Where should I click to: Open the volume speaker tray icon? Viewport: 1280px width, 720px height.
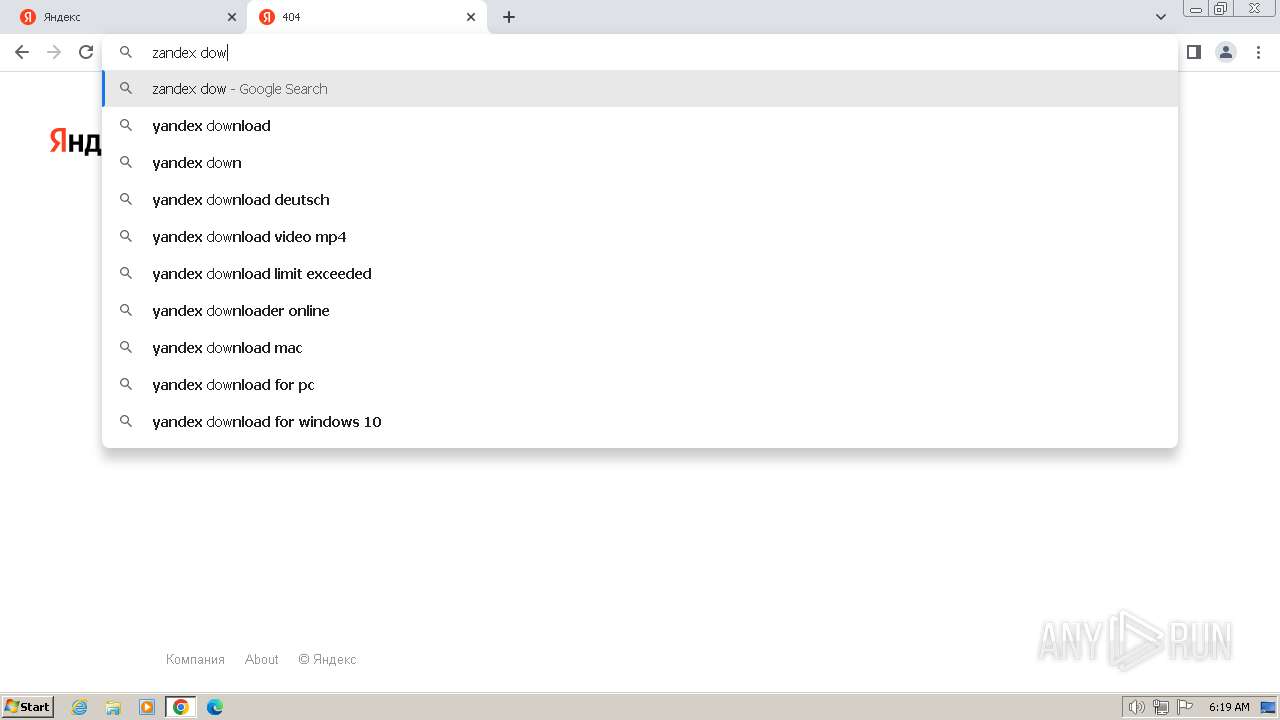(1136, 707)
